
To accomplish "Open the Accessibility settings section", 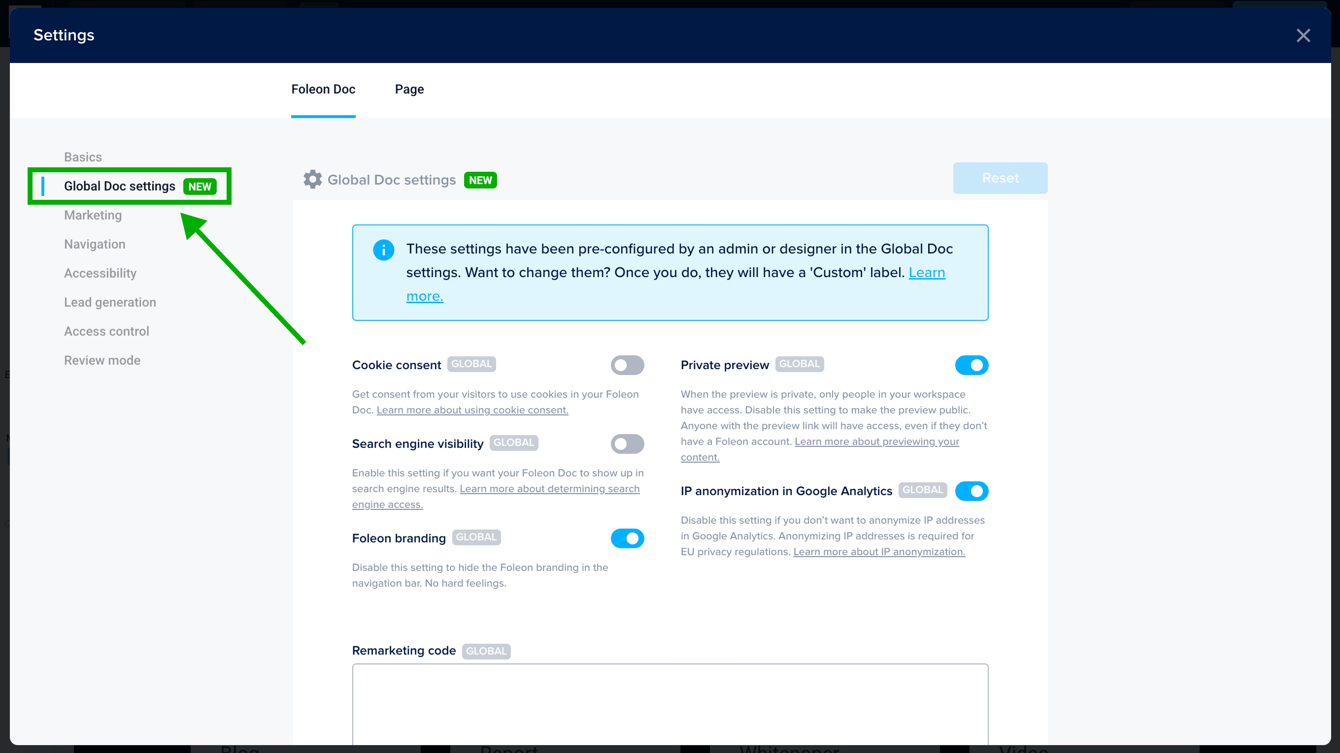I will click(x=100, y=273).
